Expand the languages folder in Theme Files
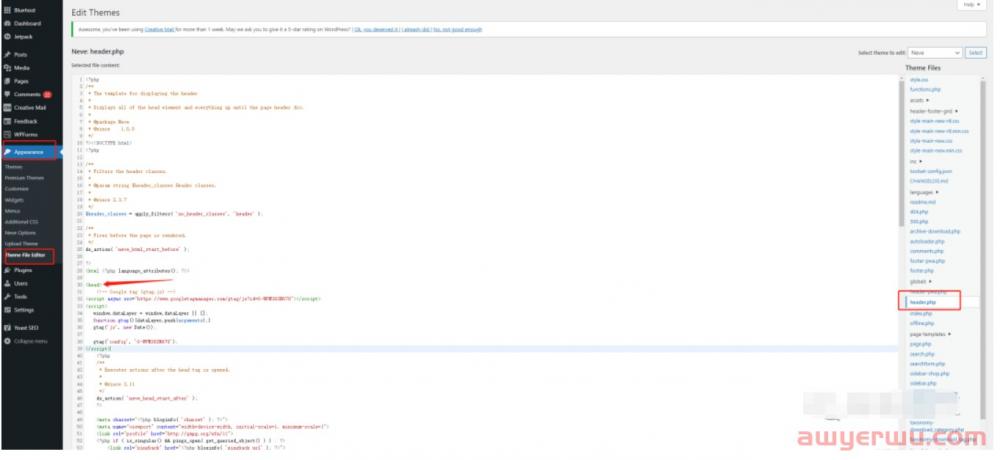The height and width of the screenshot is (460, 1000). pos(925,190)
